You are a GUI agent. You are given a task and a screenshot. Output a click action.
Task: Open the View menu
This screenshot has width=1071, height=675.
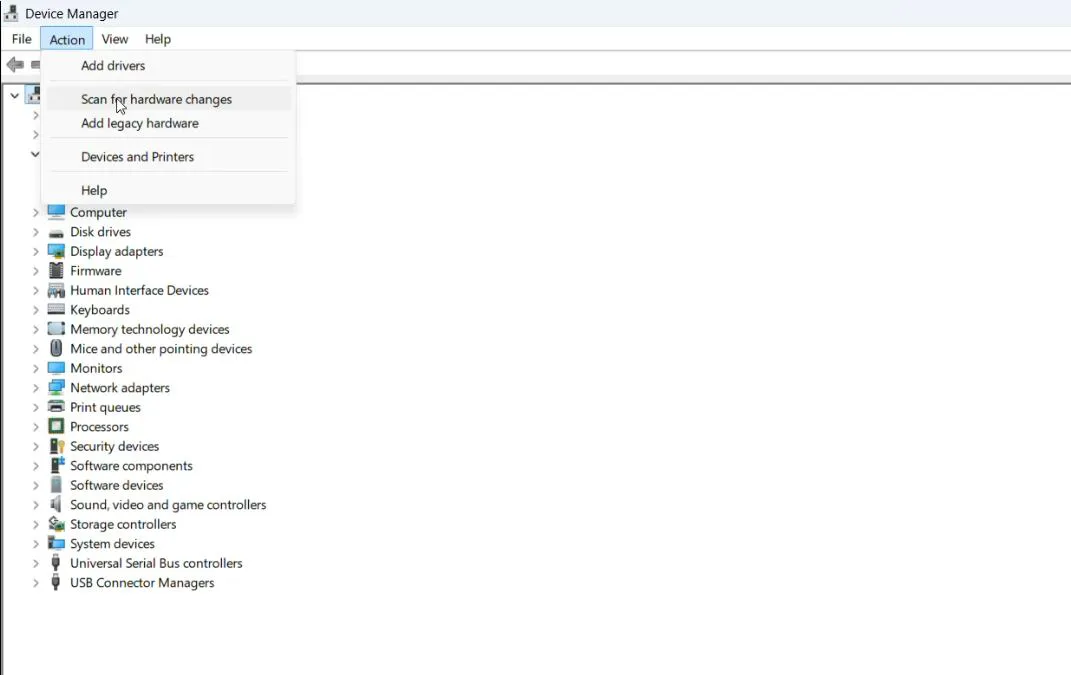114,39
